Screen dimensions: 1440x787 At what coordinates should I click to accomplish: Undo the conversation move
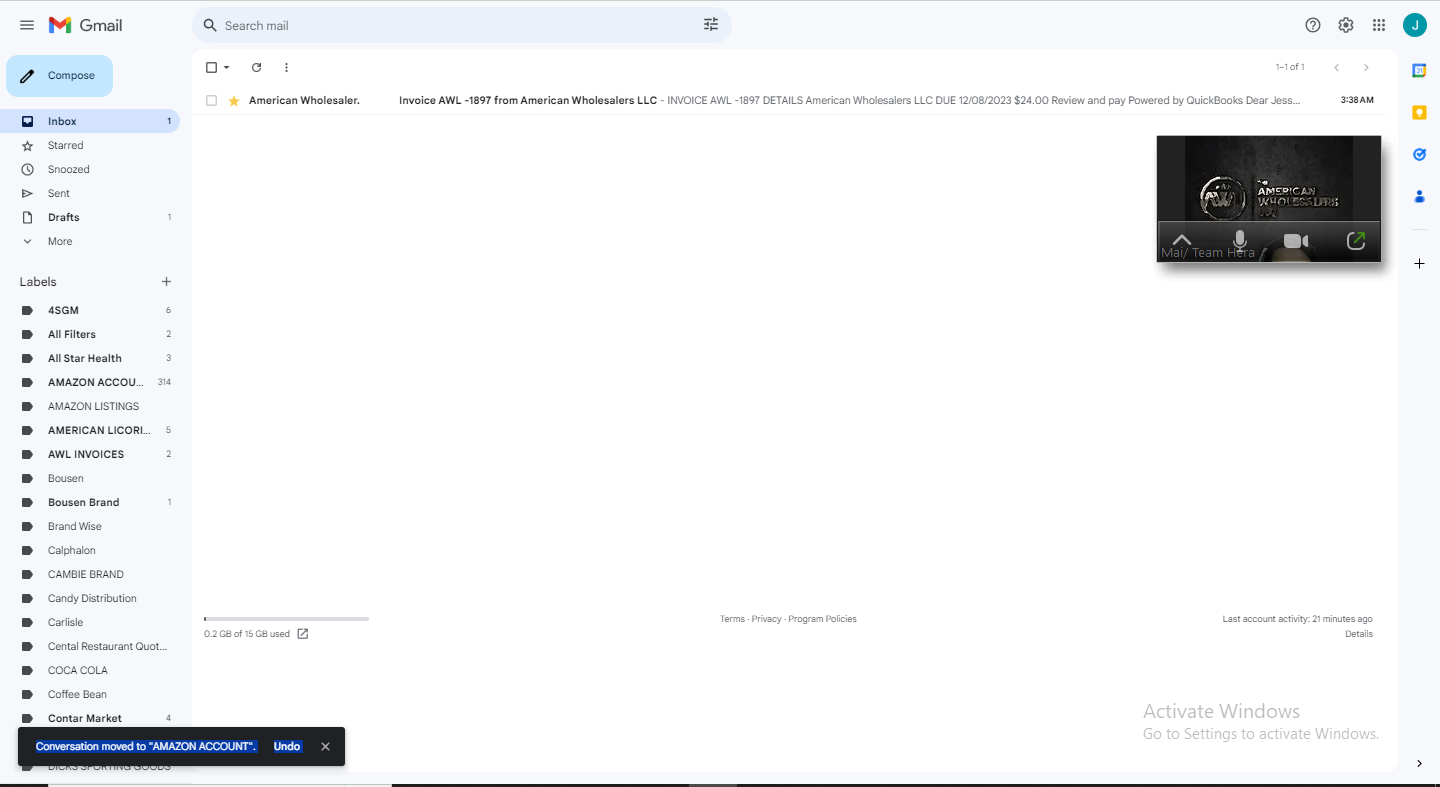tap(287, 746)
